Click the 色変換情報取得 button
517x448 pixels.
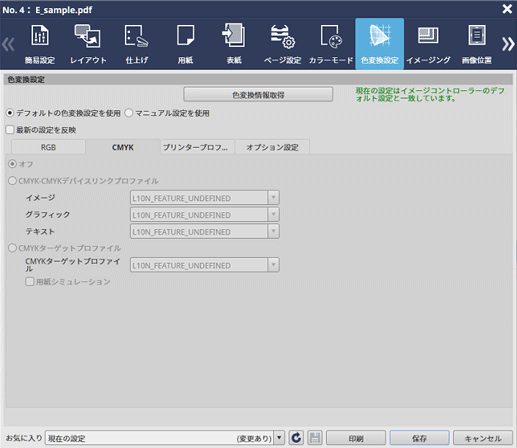click(258, 95)
